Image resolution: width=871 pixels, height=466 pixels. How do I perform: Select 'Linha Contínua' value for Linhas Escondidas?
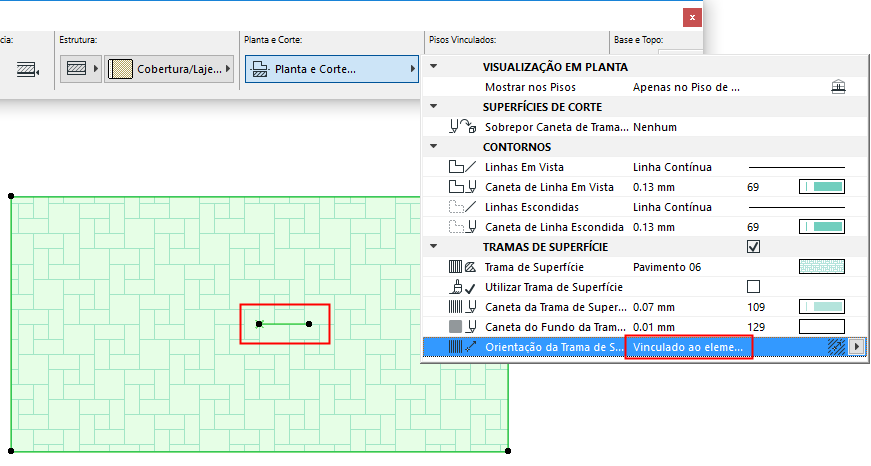click(x=672, y=207)
